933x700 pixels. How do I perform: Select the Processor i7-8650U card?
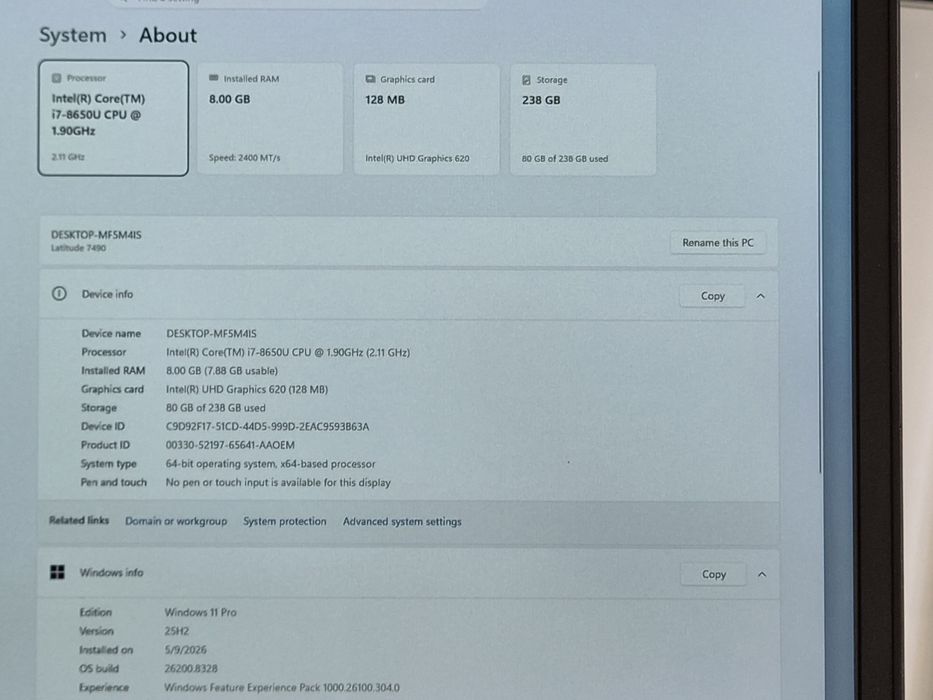(113, 118)
